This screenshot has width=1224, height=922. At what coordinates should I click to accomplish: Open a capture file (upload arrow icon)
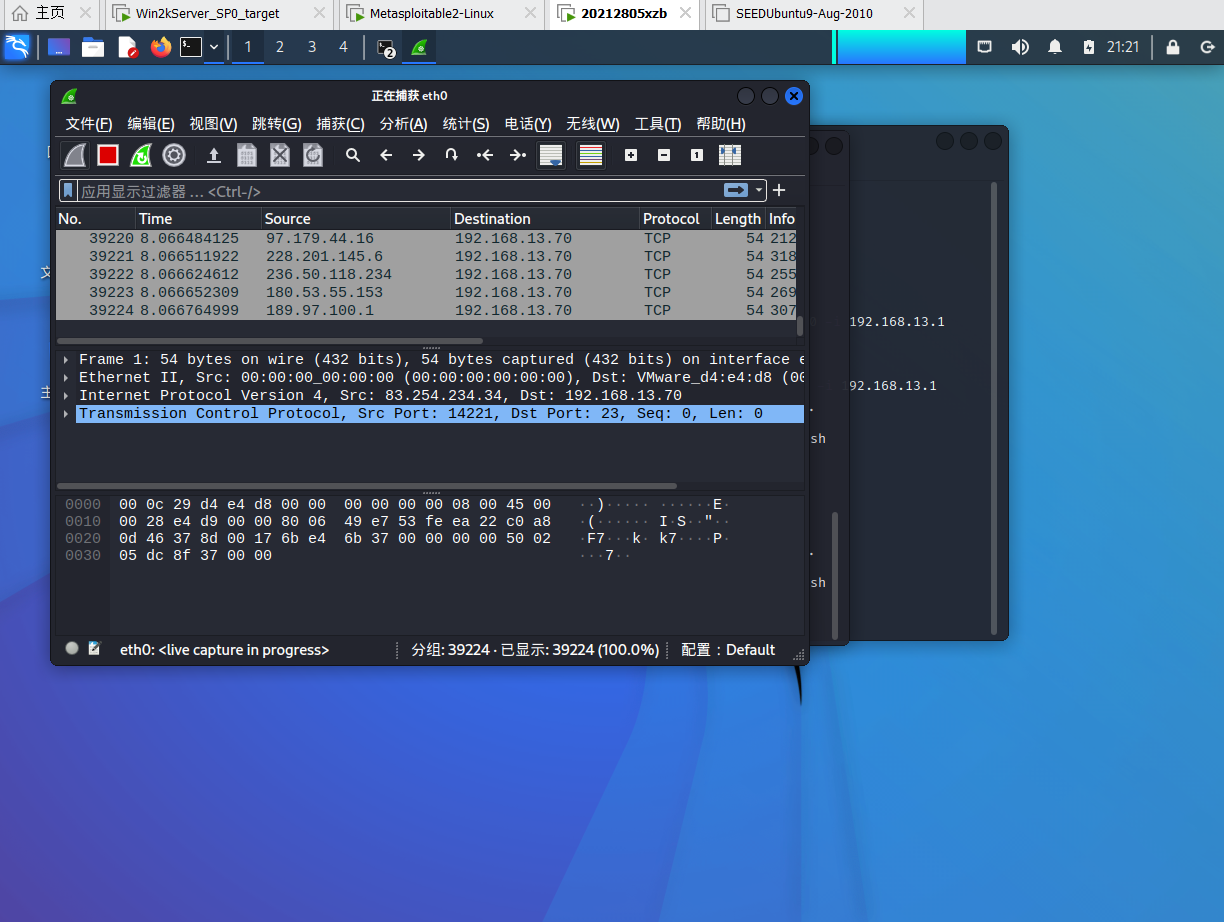tap(214, 155)
